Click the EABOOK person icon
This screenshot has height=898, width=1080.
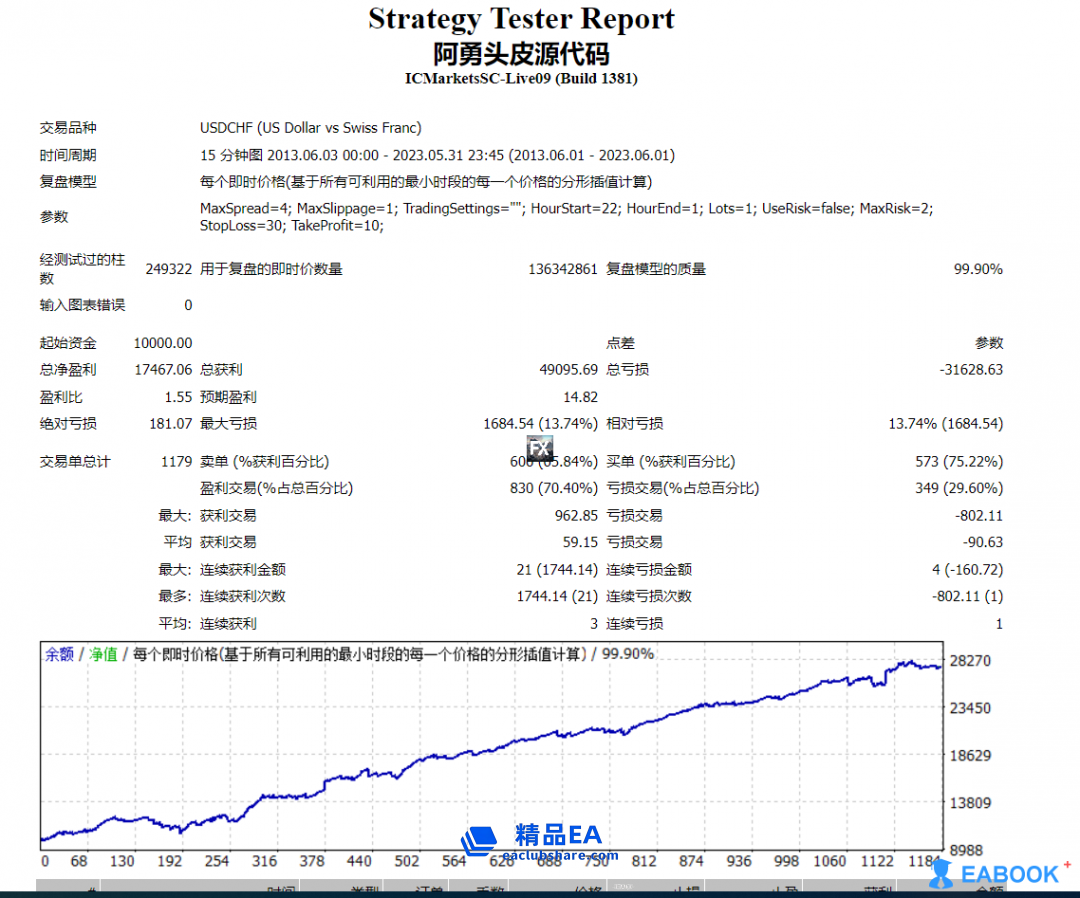click(x=940, y=874)
